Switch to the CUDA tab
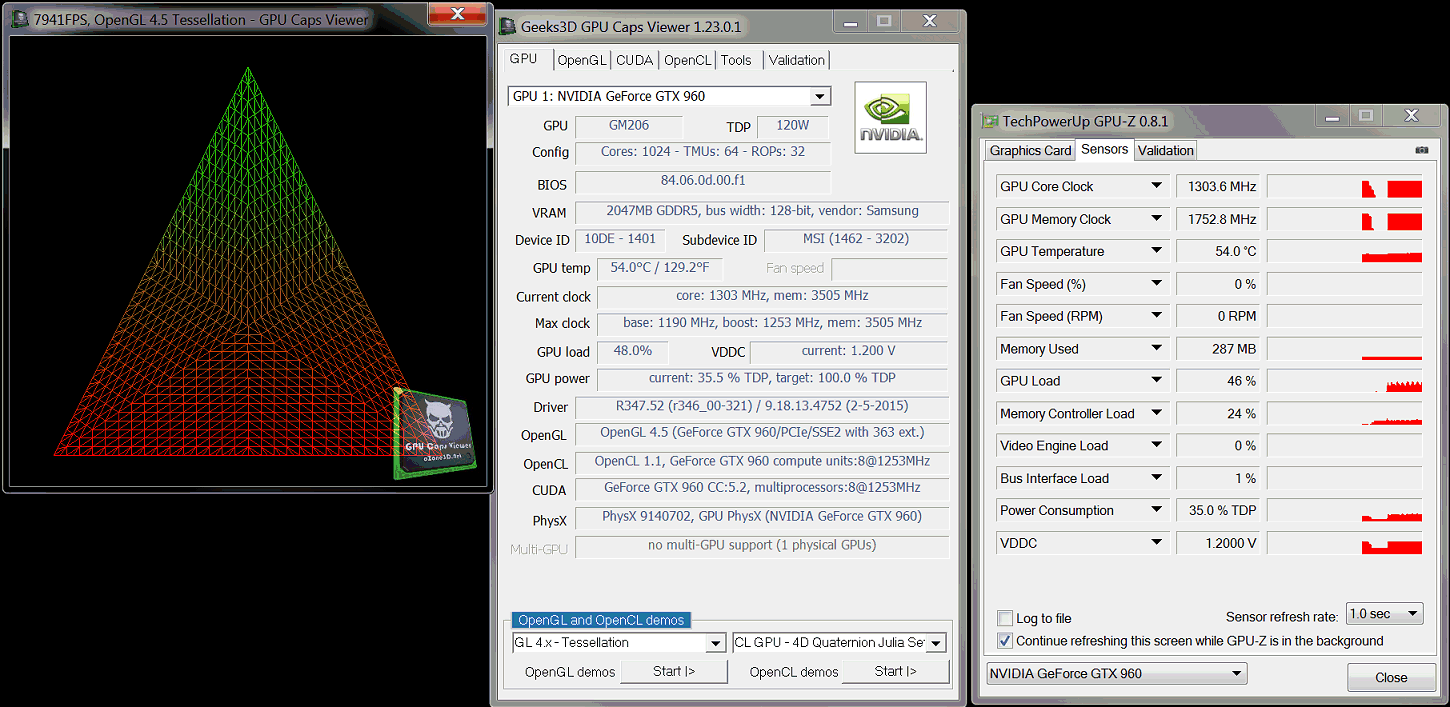1450x707 pixels. point(634,60)
